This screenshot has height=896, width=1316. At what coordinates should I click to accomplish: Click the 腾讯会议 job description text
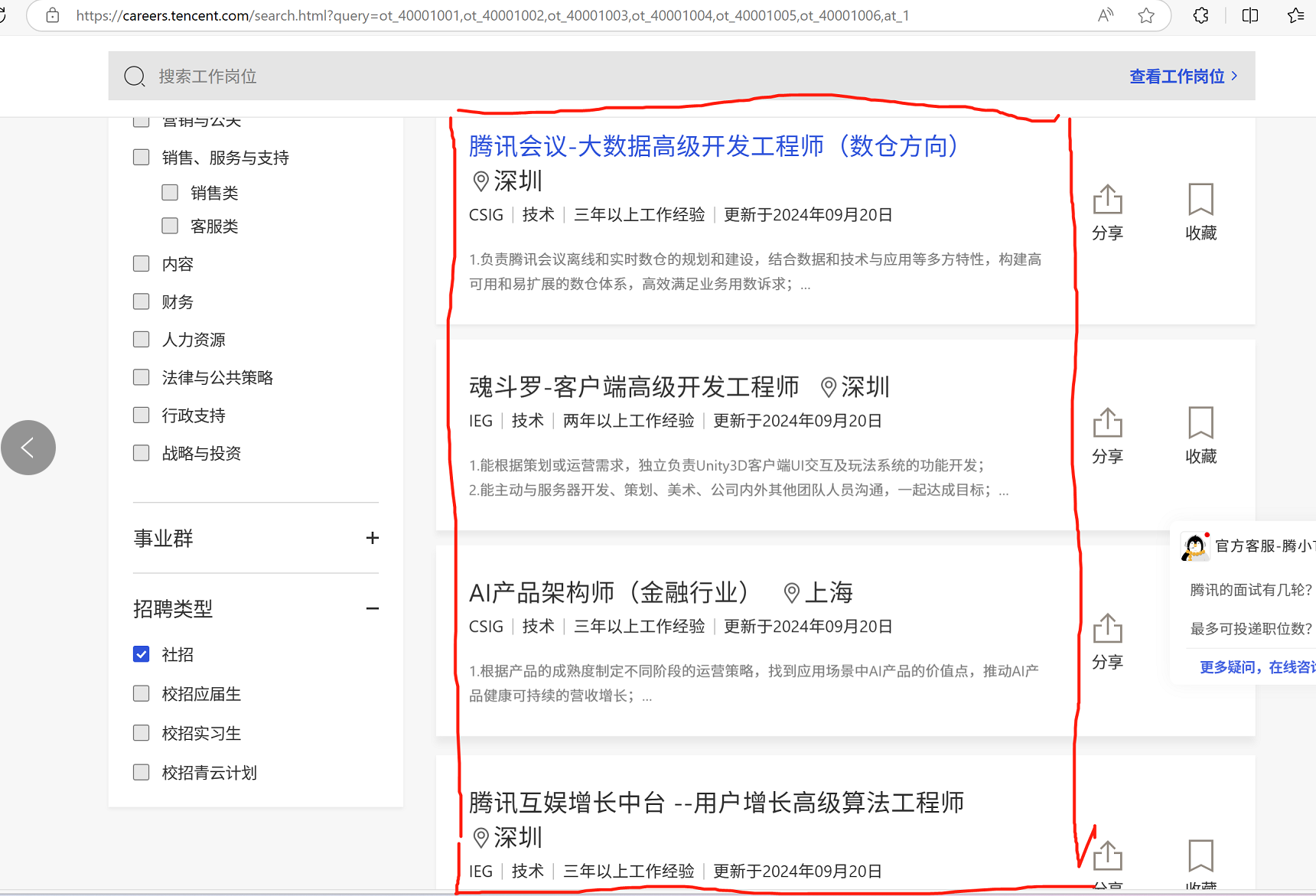(x=755, y=272)
